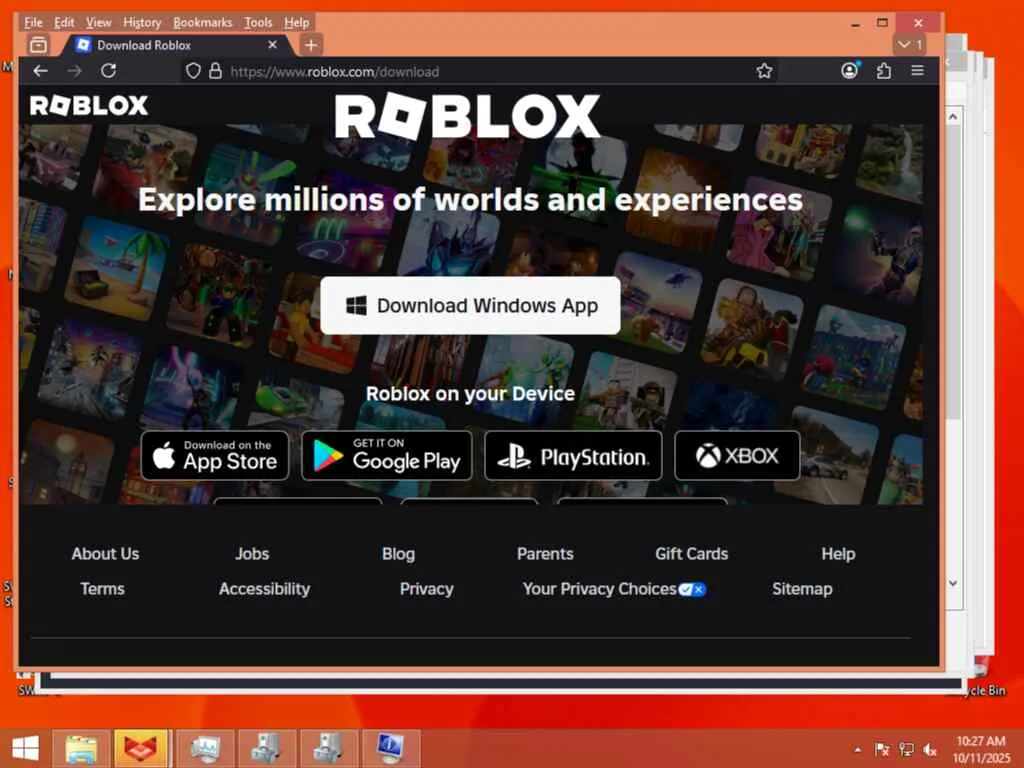Open File Explorer from the taskbar

[x=80, y=748]
